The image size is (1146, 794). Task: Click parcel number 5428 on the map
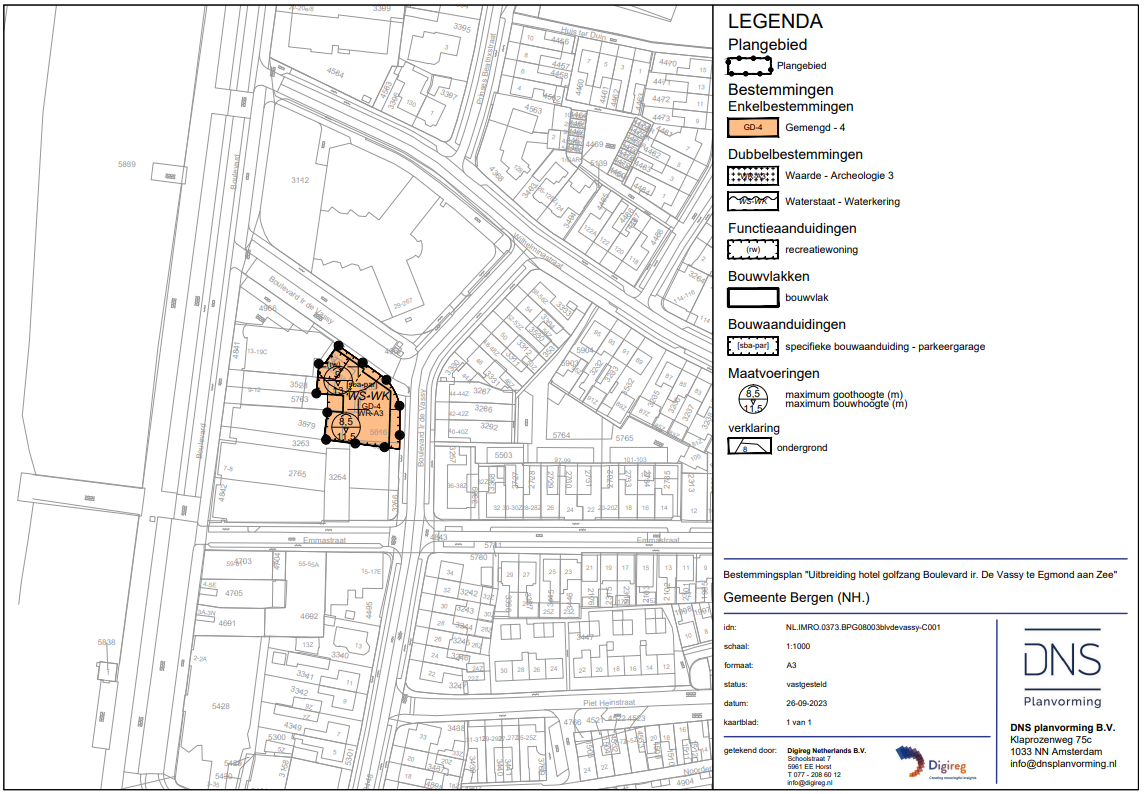coord(221,706)
